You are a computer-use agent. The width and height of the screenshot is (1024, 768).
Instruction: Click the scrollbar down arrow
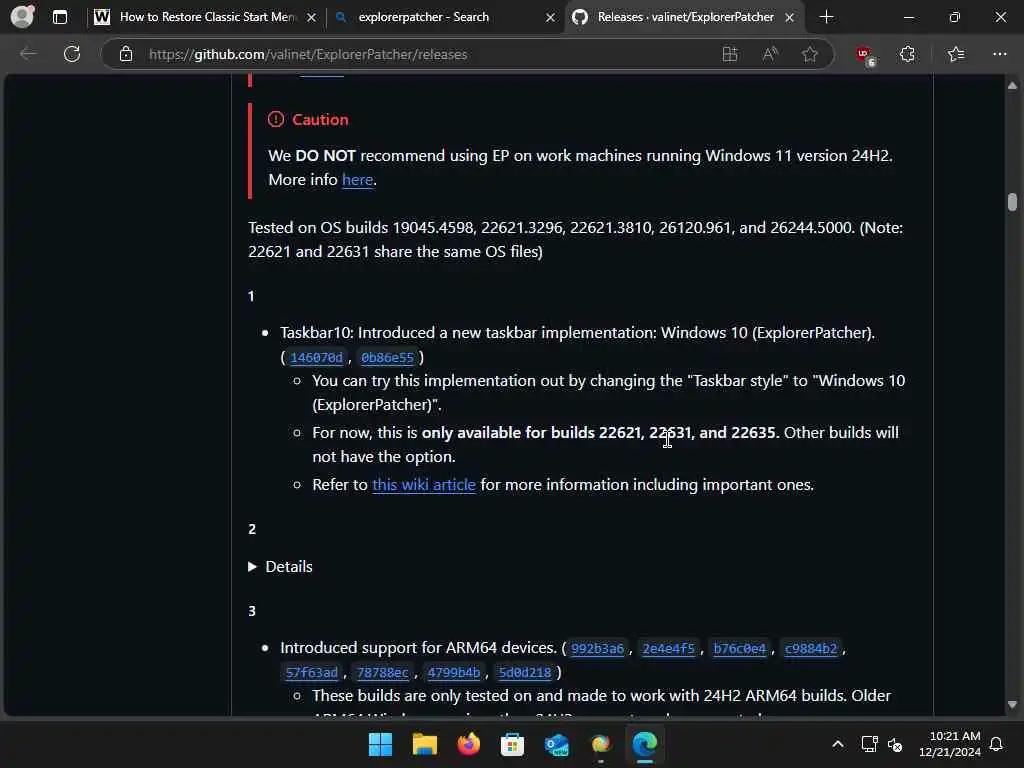[x=1012, y=705]
